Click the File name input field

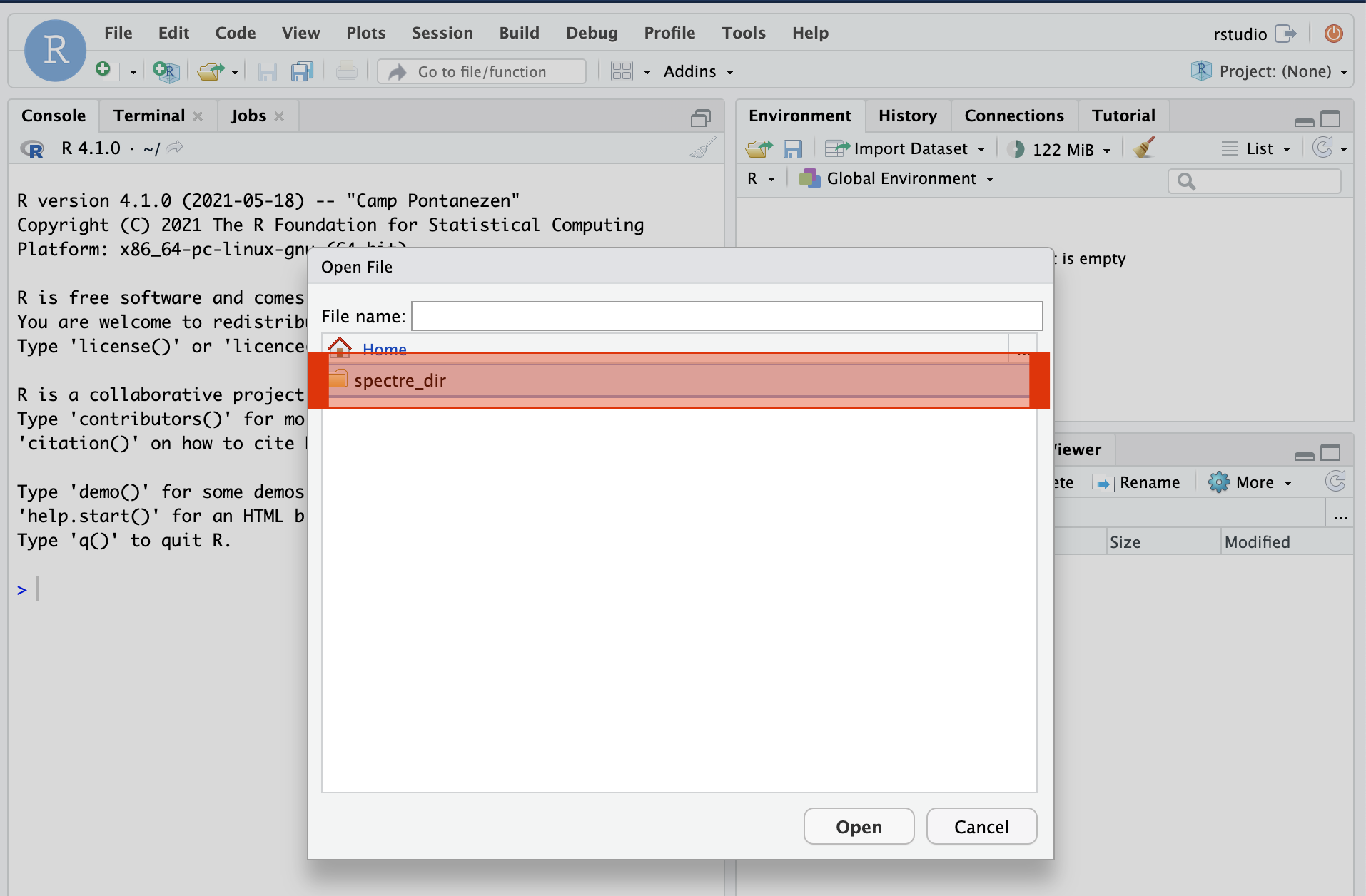pos(727,316)
